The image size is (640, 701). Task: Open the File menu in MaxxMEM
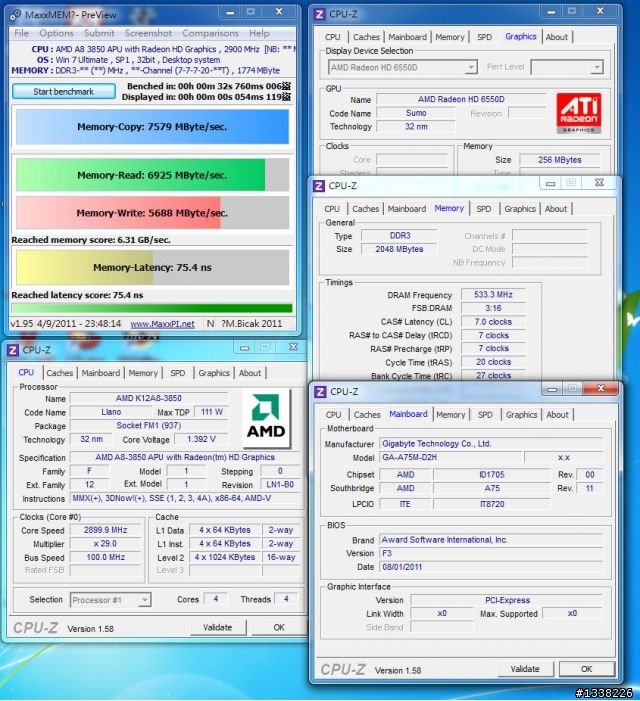21,33
